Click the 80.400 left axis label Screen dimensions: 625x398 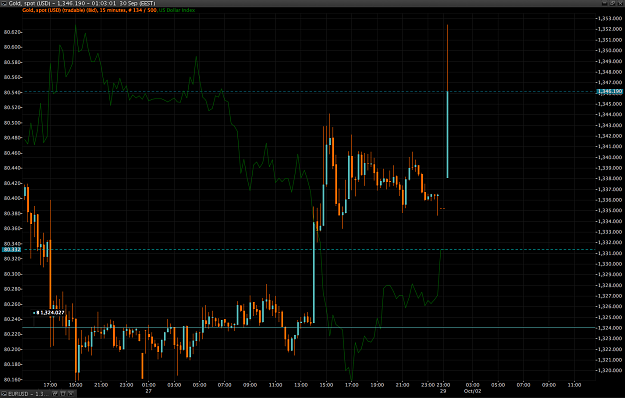click(12, 198)
